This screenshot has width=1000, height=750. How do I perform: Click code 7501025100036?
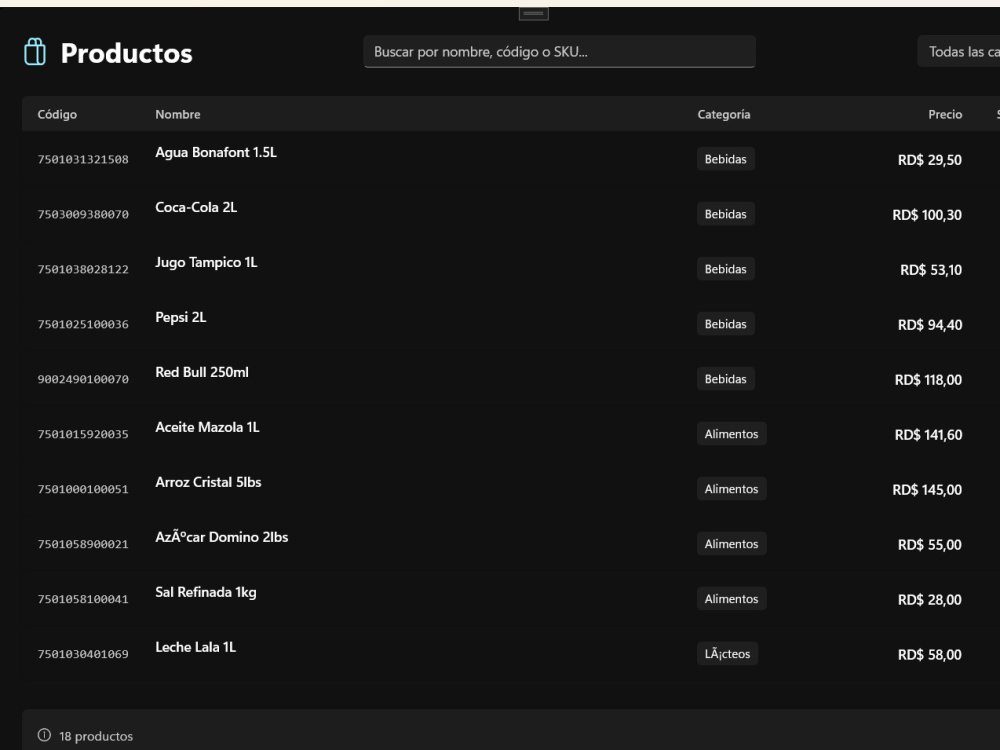(x=83, y=324)
